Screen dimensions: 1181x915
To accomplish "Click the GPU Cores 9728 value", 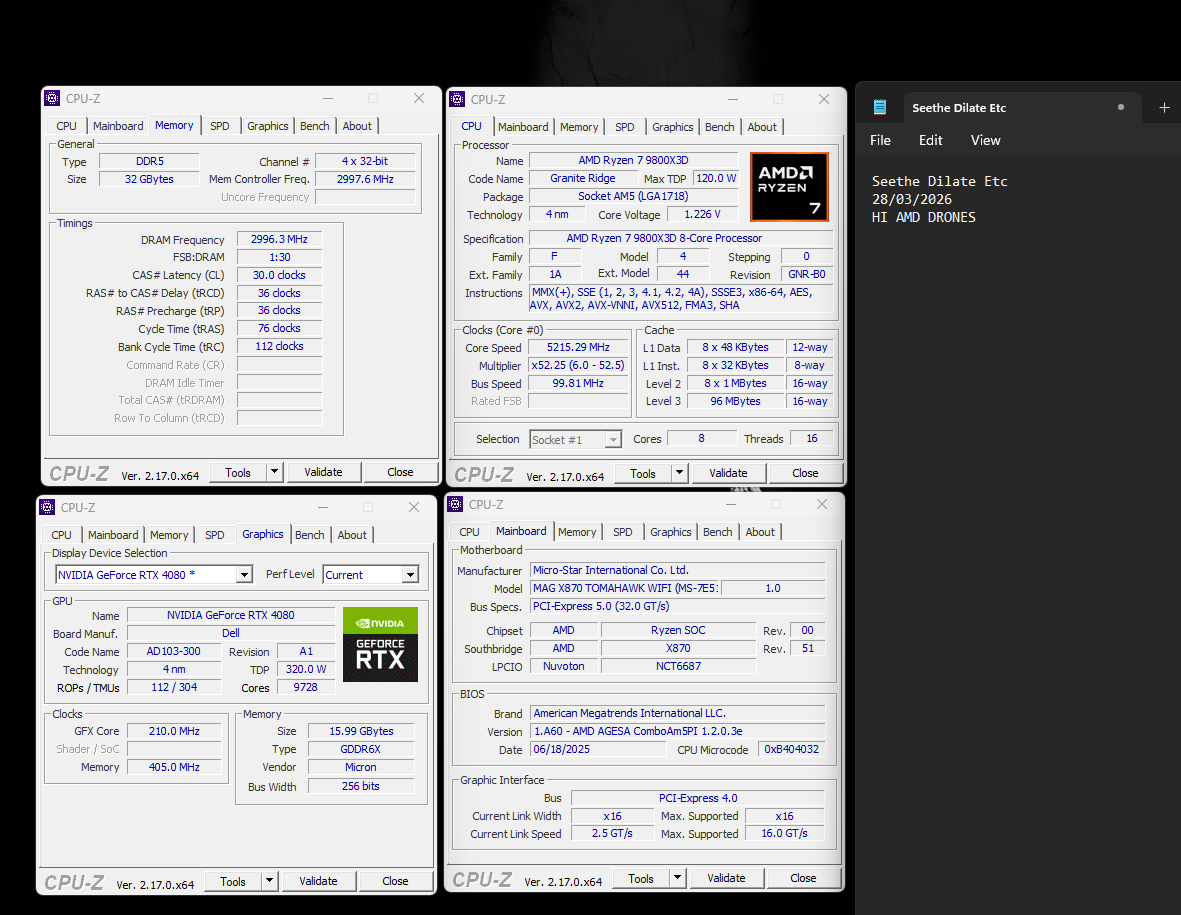I will click(306, 688).
